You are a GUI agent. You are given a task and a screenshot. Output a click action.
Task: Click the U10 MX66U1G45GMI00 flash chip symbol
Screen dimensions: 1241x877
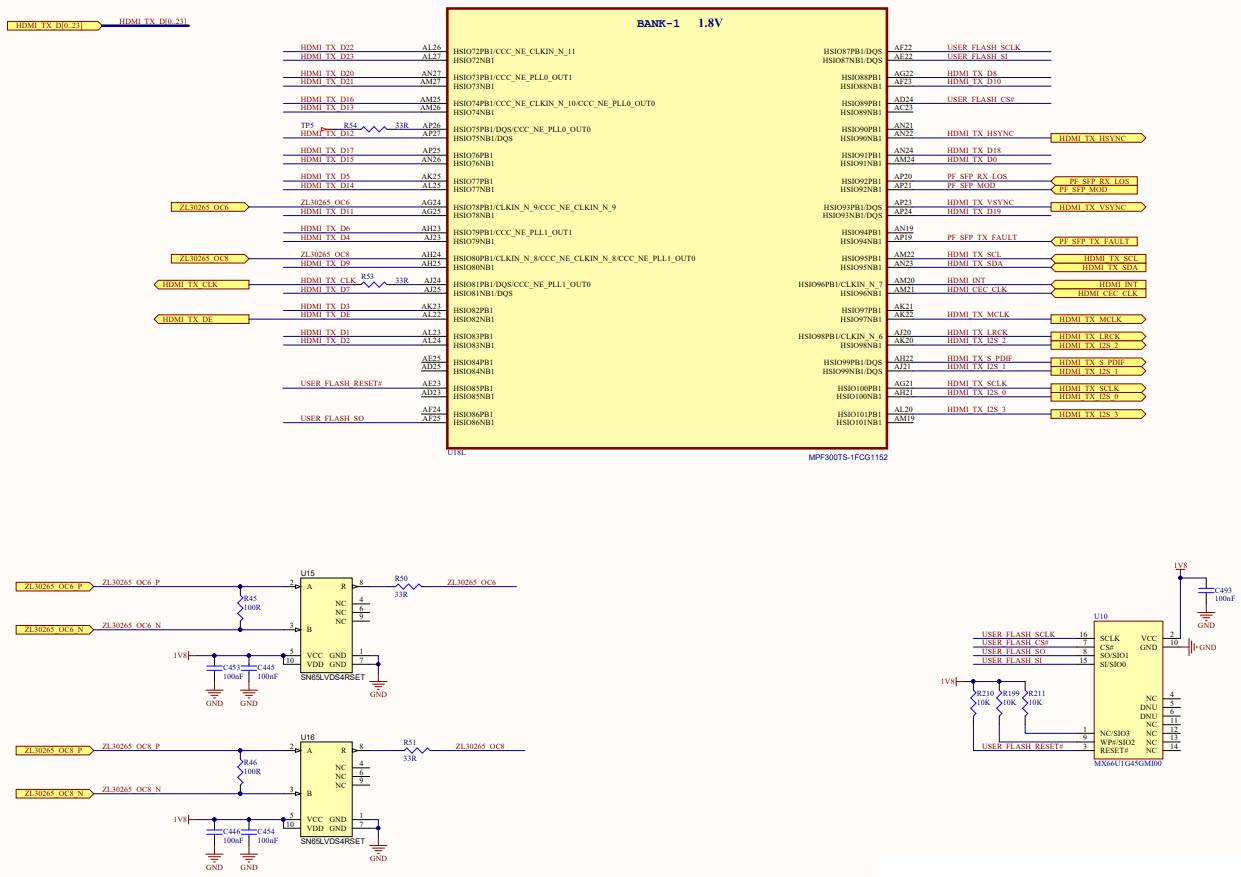pyautogui.click(x=1129, y=690)
